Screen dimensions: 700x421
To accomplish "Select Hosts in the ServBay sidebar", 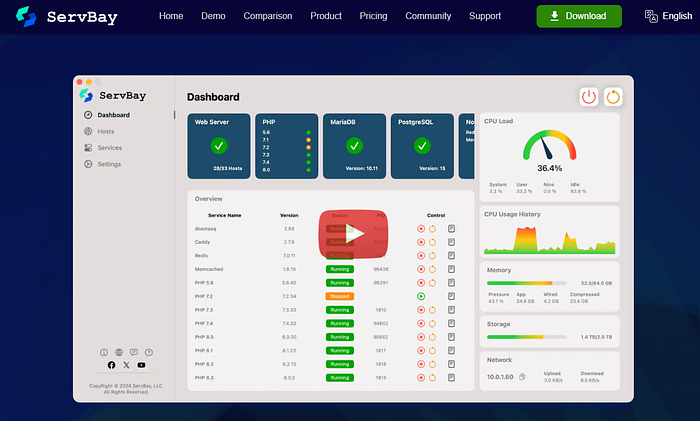I will click(x=99, y=131).
